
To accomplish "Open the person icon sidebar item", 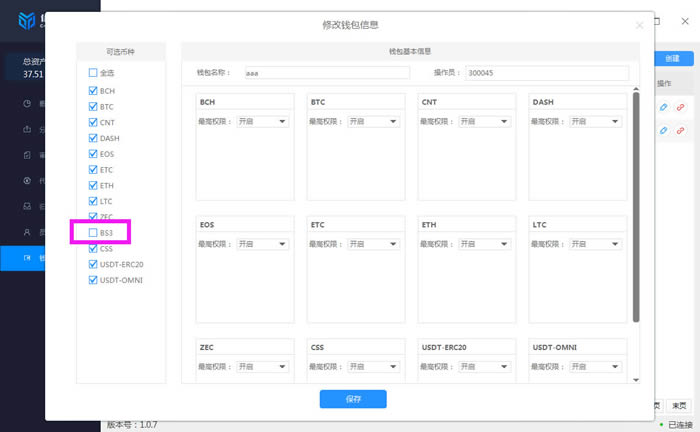I will tap(27, 232).
